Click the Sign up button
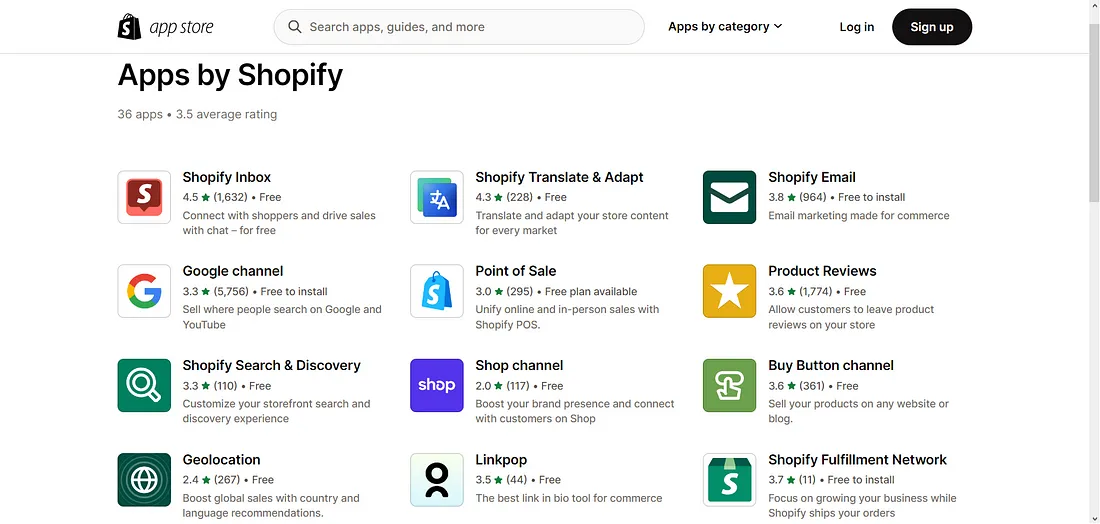 click(x=932, y=27)
